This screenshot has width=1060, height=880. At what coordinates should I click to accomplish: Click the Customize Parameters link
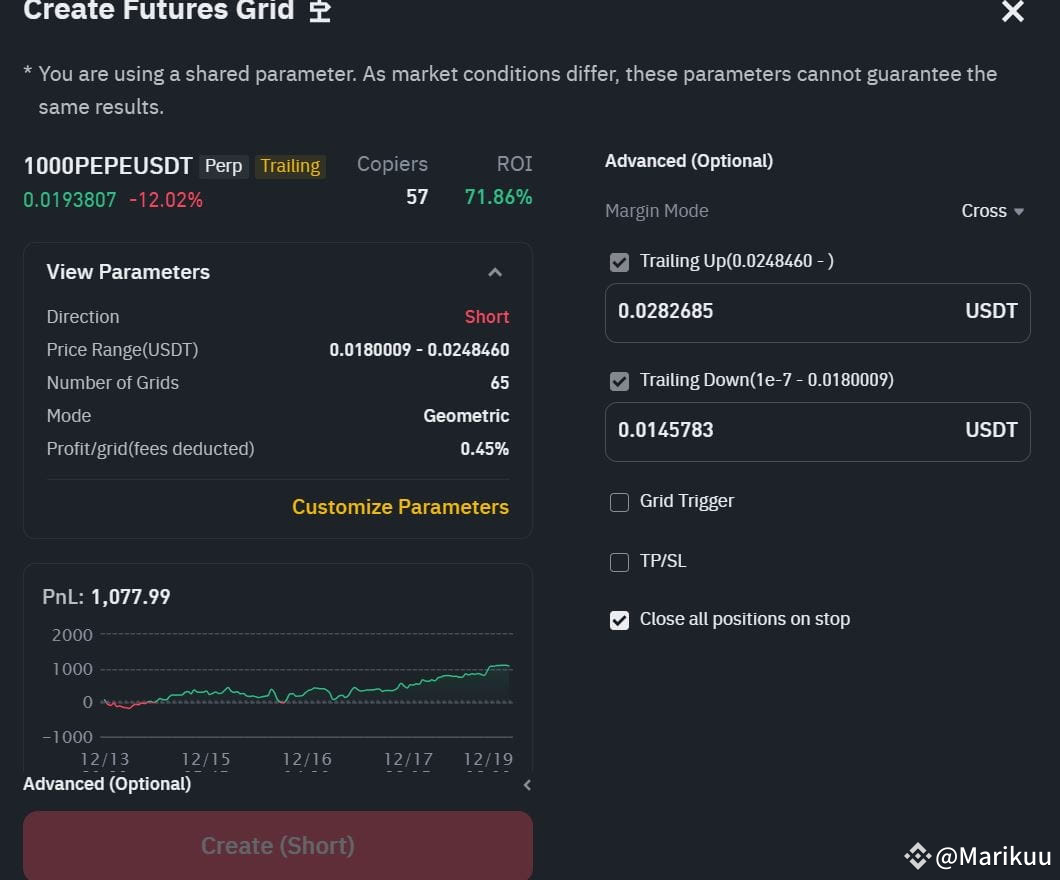click(x=400, y=507)
